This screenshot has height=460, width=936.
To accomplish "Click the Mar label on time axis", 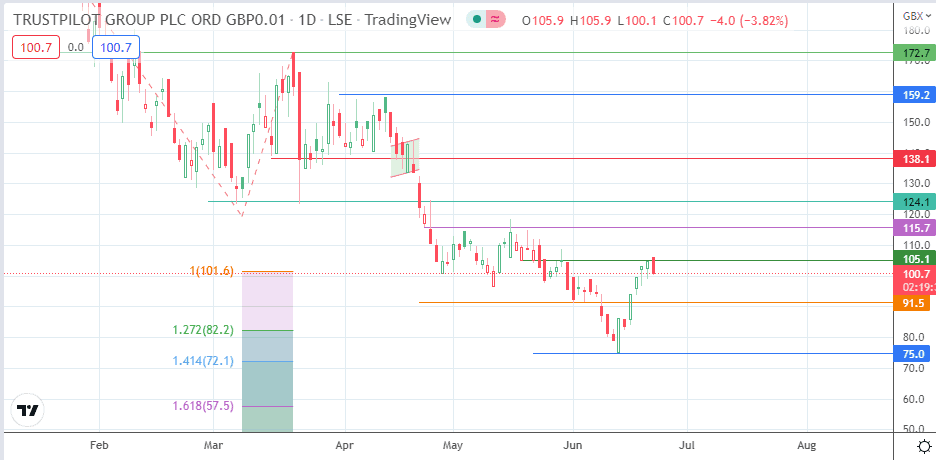I will [212, 446].
